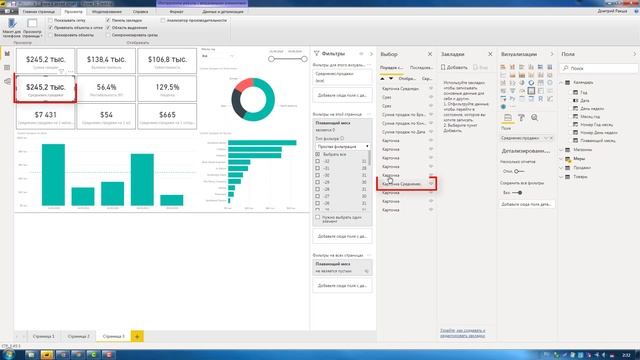Check the Select all filter checkbox
This screenshot has height=360, width=640.
(x=318, y=154)
